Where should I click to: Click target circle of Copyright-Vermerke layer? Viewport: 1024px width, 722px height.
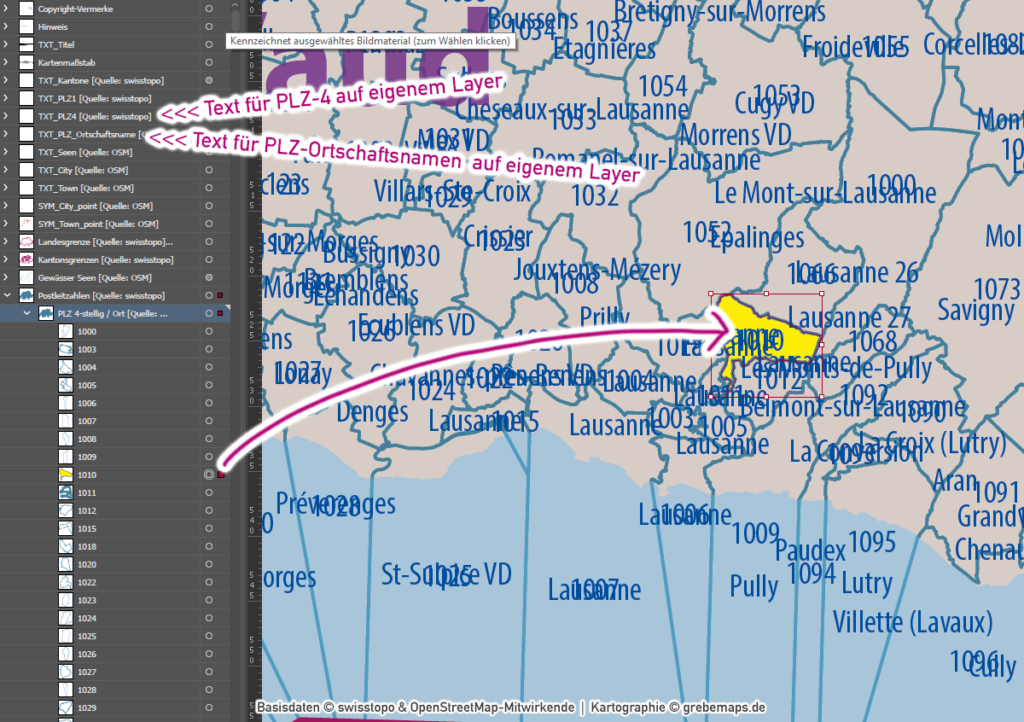tap(209, 9)
